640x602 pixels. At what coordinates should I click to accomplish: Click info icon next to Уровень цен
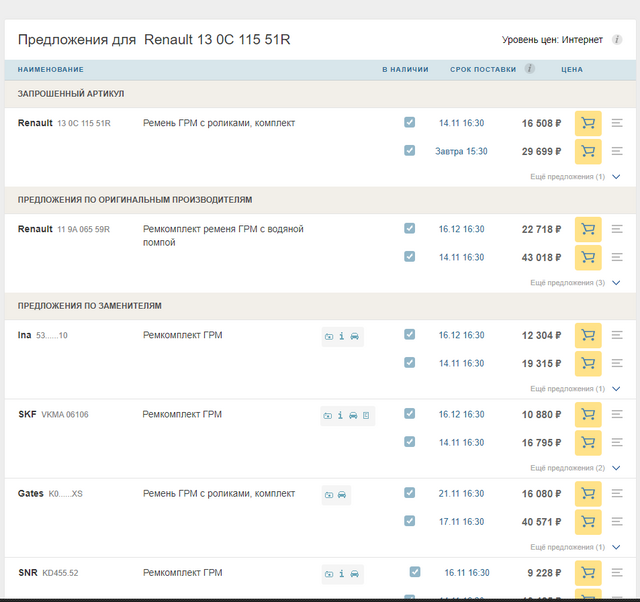coord(617,40)
